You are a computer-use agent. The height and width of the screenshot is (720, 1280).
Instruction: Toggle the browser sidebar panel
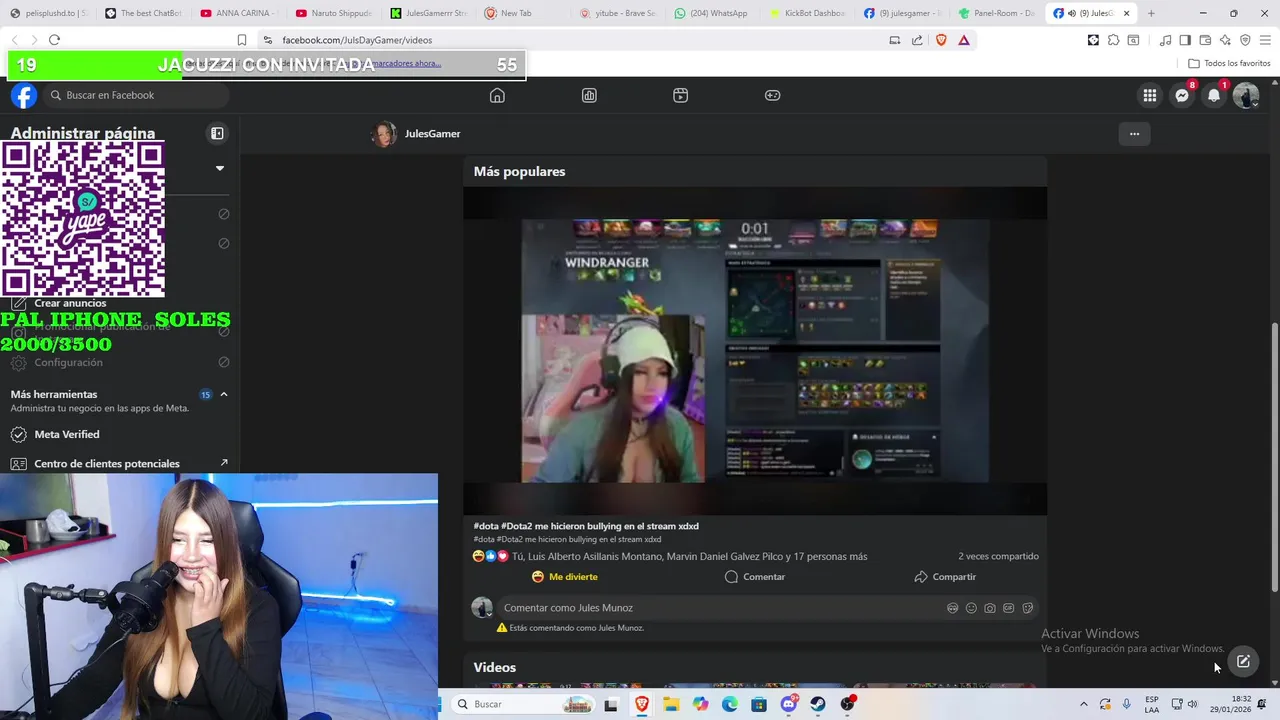click(1185, 40)
